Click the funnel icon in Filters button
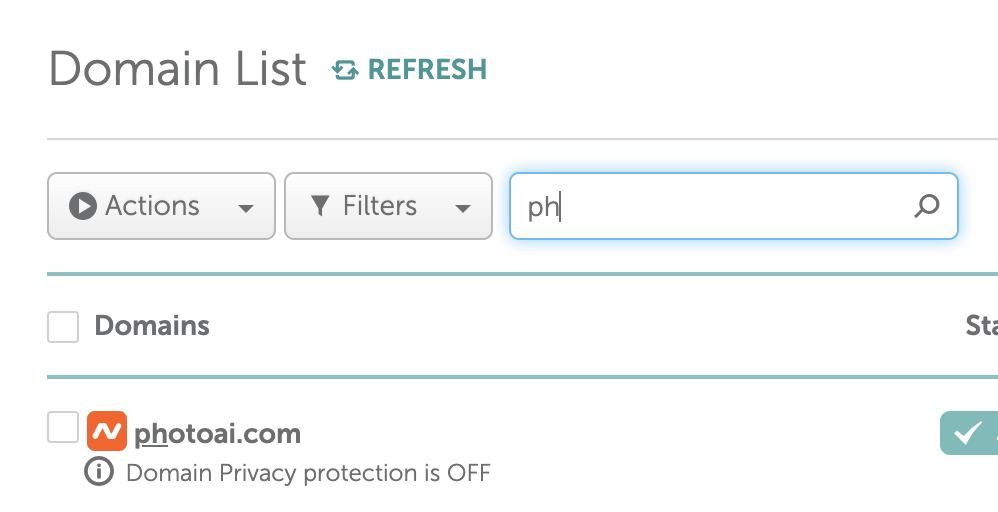The height and width of the screenshot is (512, 998). (x=320, y=206)
